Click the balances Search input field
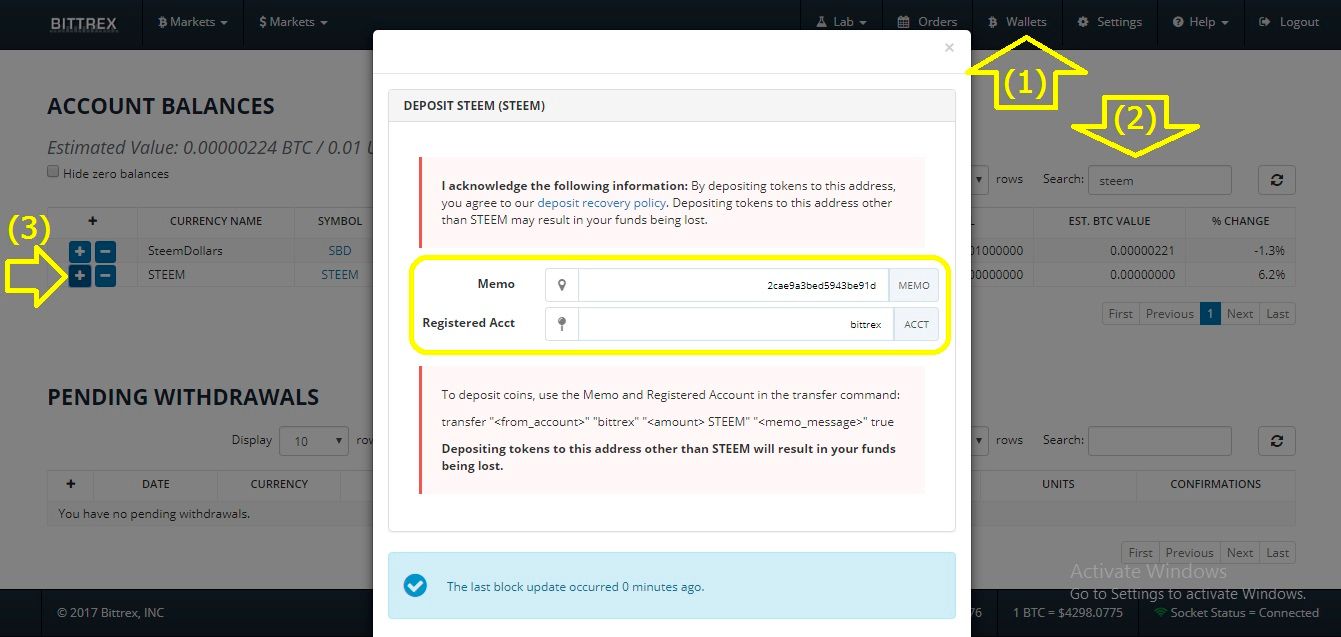This screenshot has height=637, width=1341. [x=1159, y=180]
